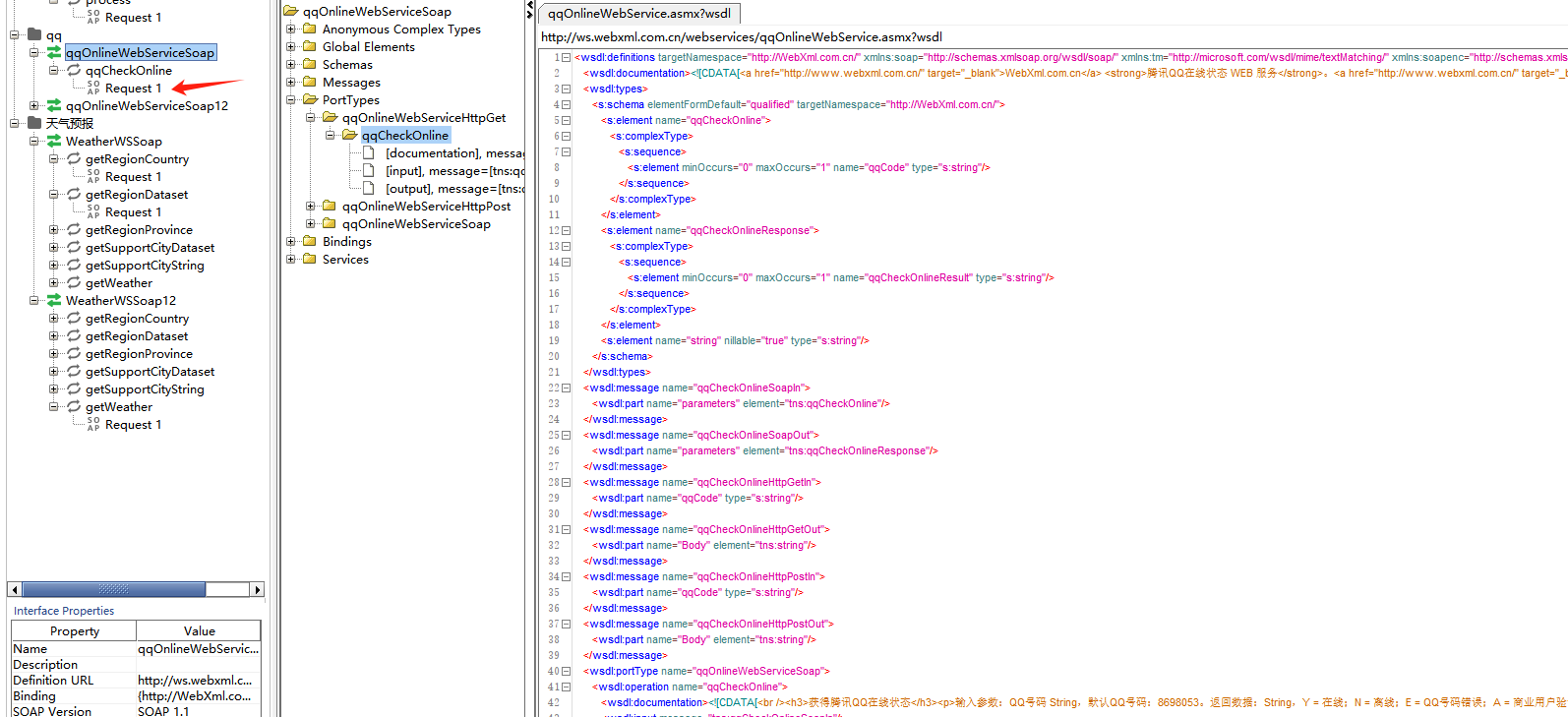Click the Binding property value cell
The height and width of the screenshot is (717, 1568).
coord(198,695)
